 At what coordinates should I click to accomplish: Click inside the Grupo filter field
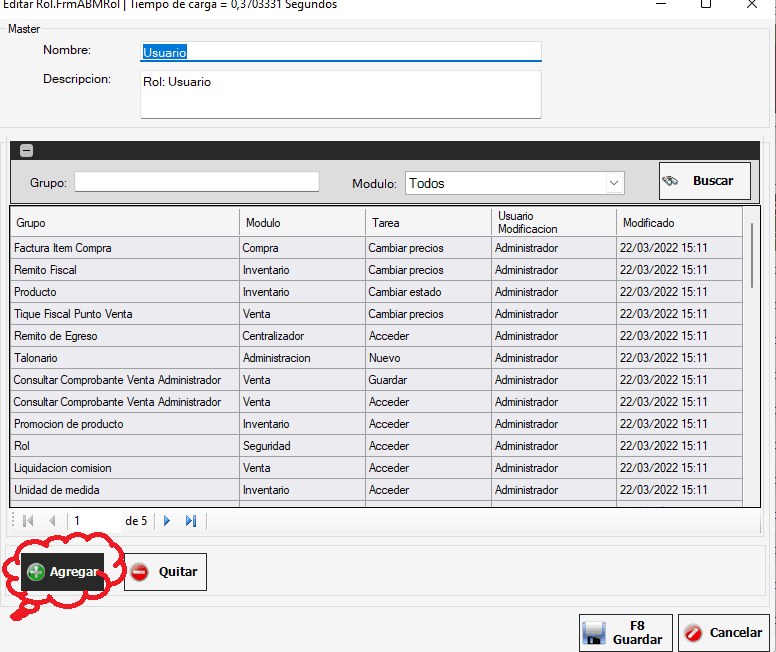pos(196,182)
